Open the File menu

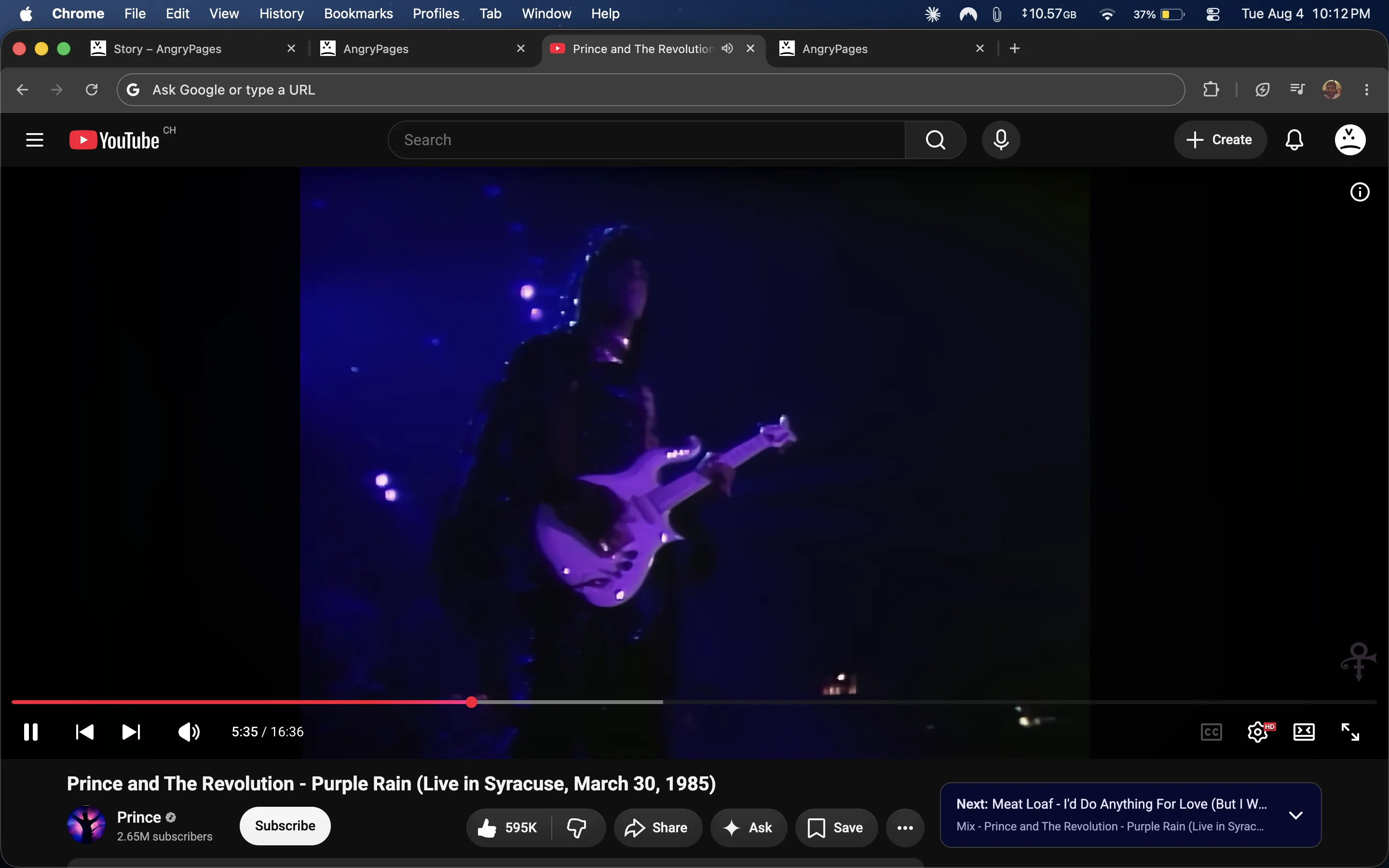135,14
